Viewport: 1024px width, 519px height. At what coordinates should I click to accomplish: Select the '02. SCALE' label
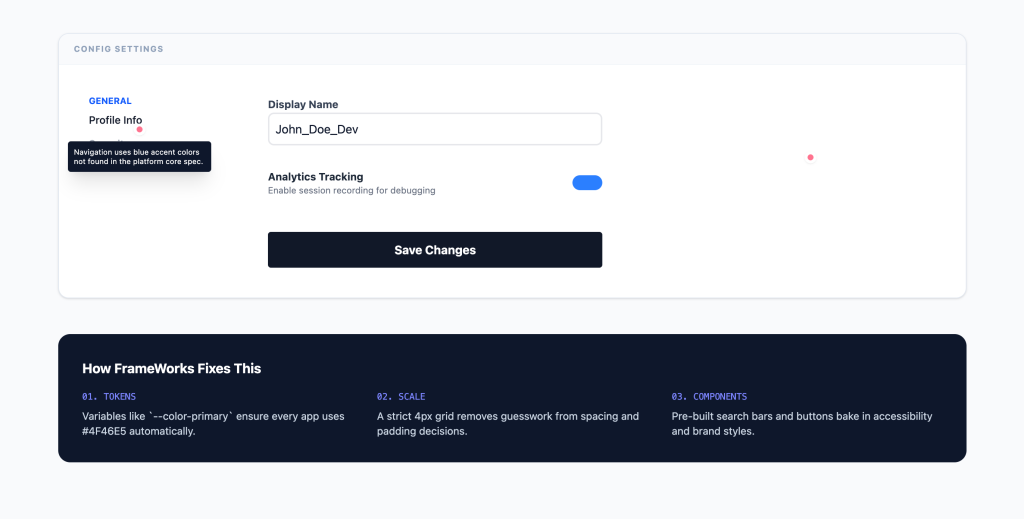pyautogui.click(x=401, y=397)
